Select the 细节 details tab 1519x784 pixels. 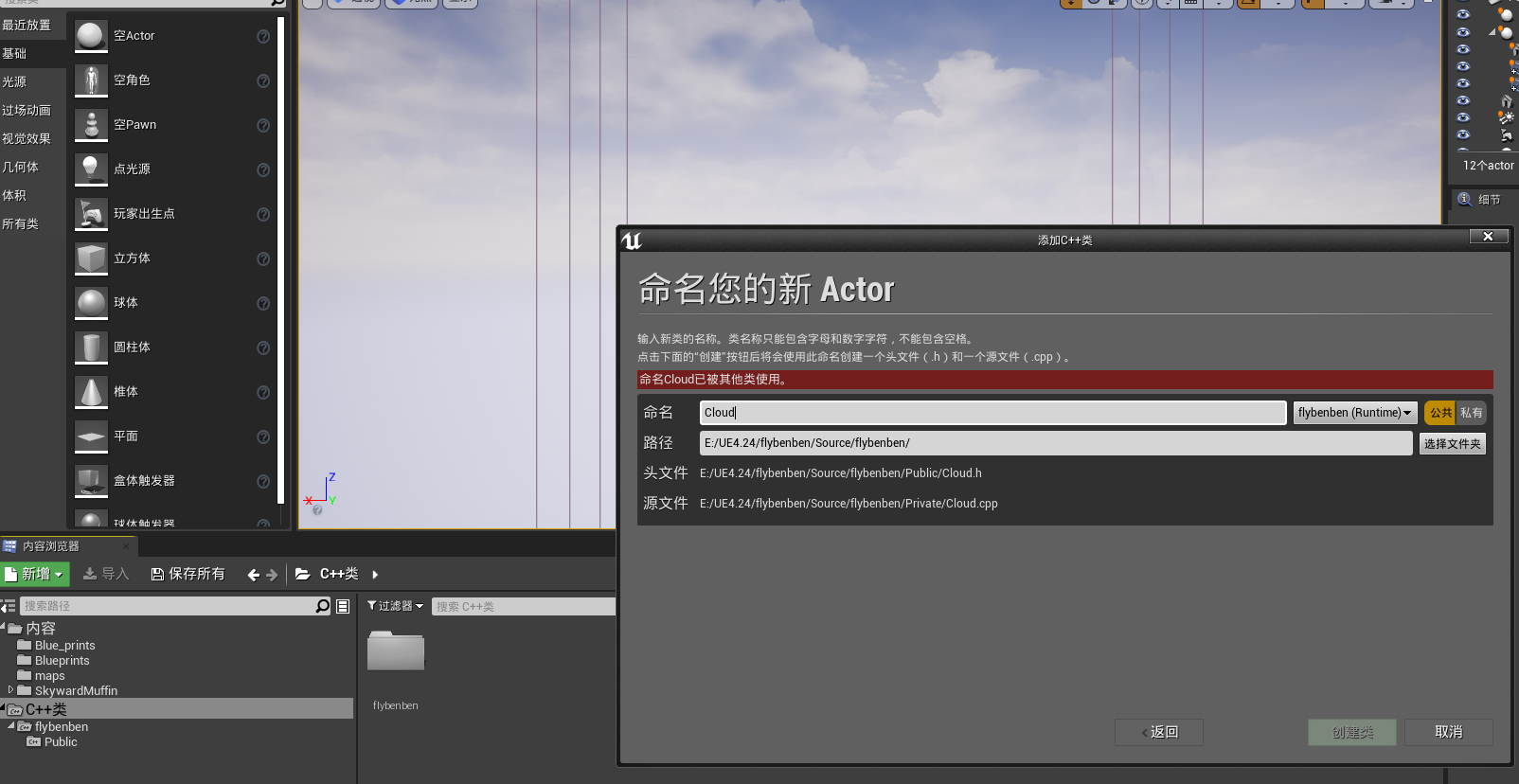click(1482, 200)
